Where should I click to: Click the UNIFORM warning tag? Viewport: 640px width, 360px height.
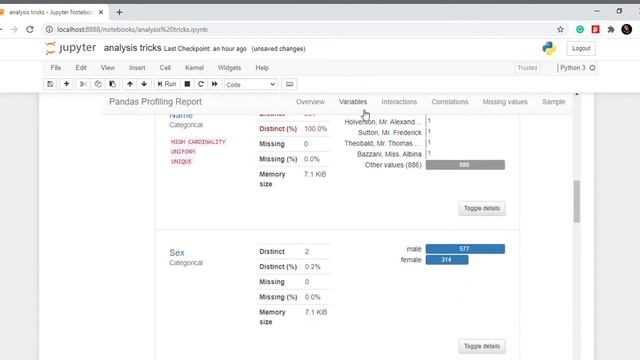(183, 151)
